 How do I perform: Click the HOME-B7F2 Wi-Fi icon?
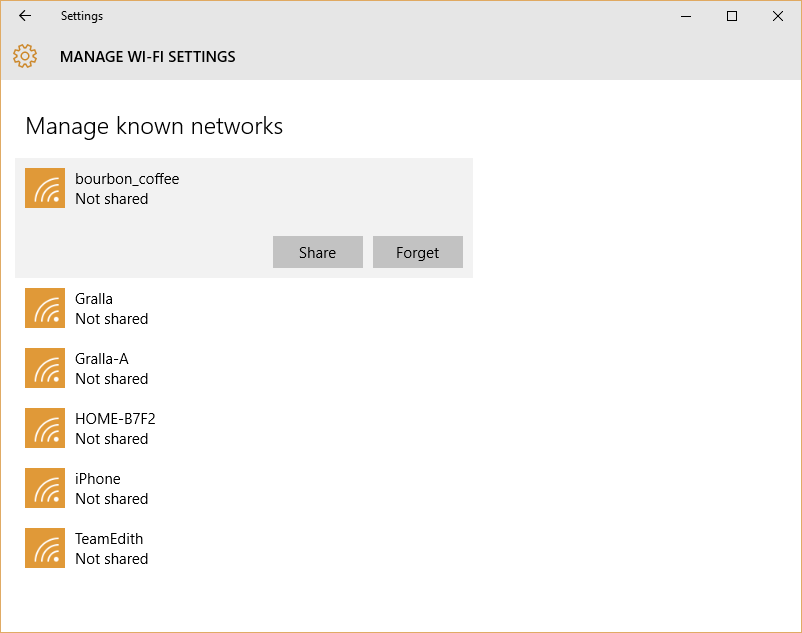tap(45, 428)
